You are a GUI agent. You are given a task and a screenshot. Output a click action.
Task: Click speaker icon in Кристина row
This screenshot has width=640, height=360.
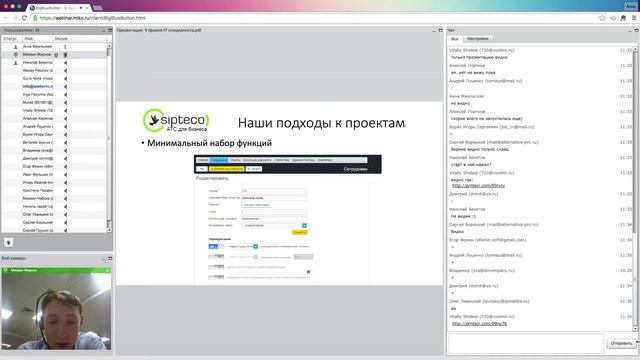tap(65, 191)
